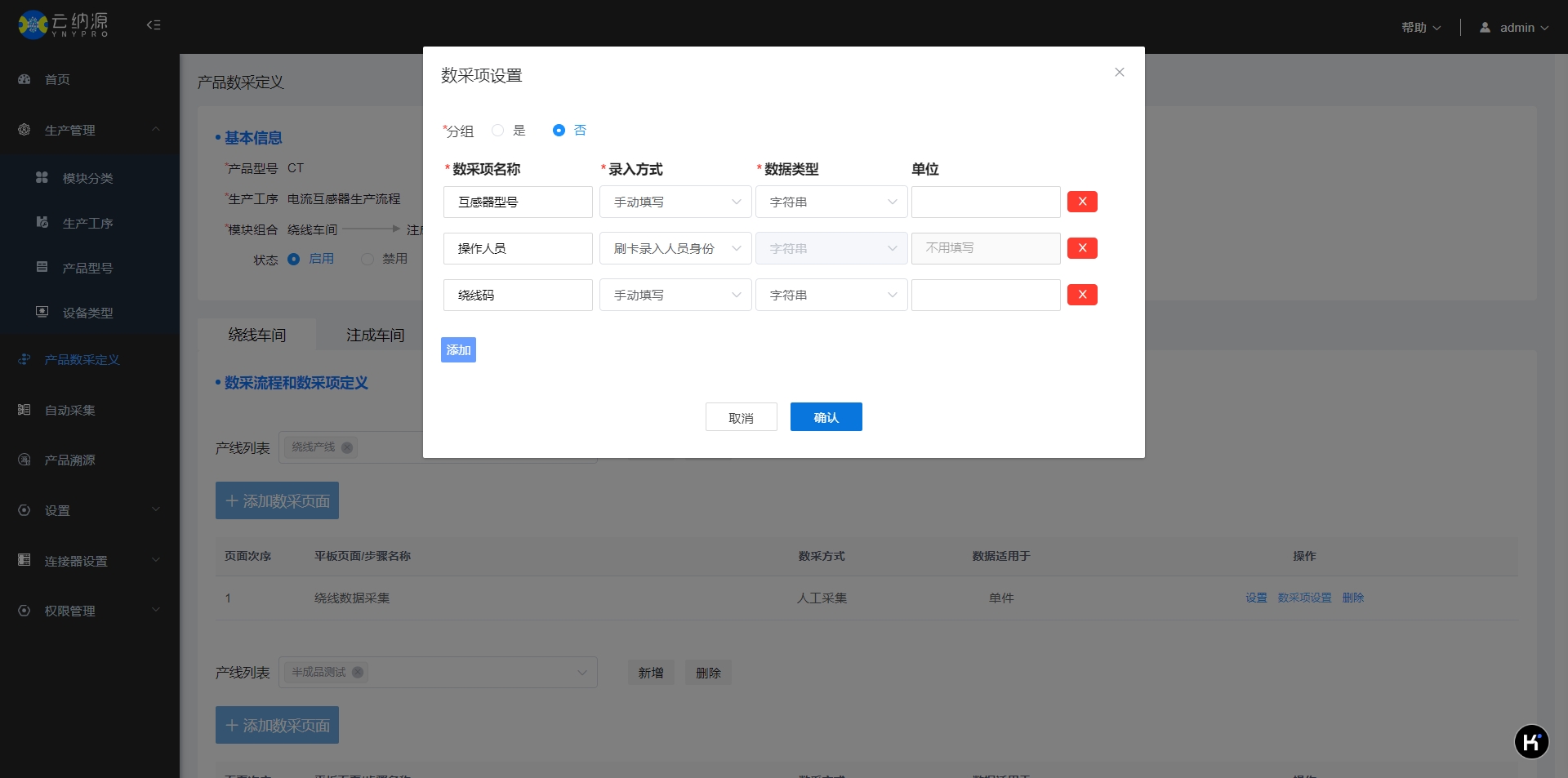
Task: Click the 产品溯源 sidebar icon
Action: coord(24,460)
